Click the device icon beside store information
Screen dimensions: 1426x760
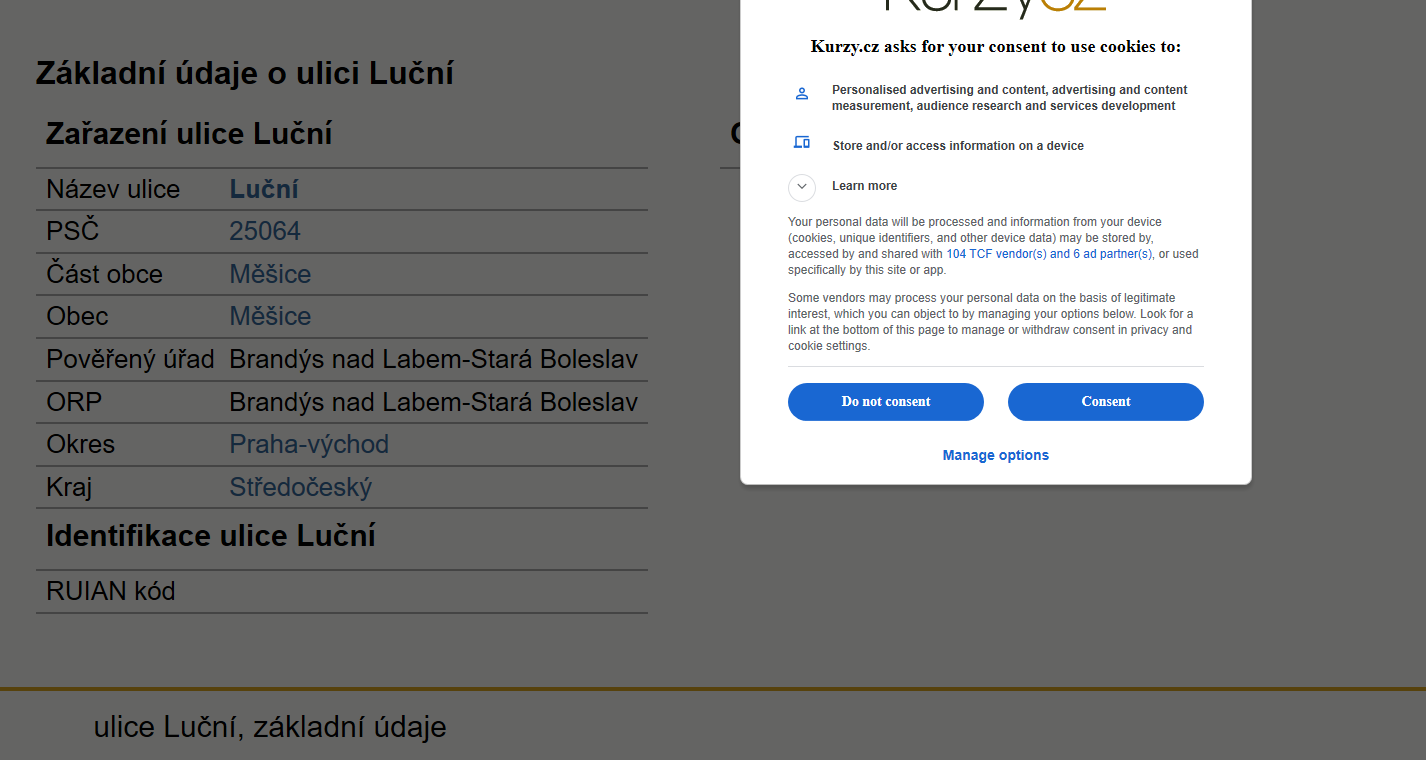[801, 142]
